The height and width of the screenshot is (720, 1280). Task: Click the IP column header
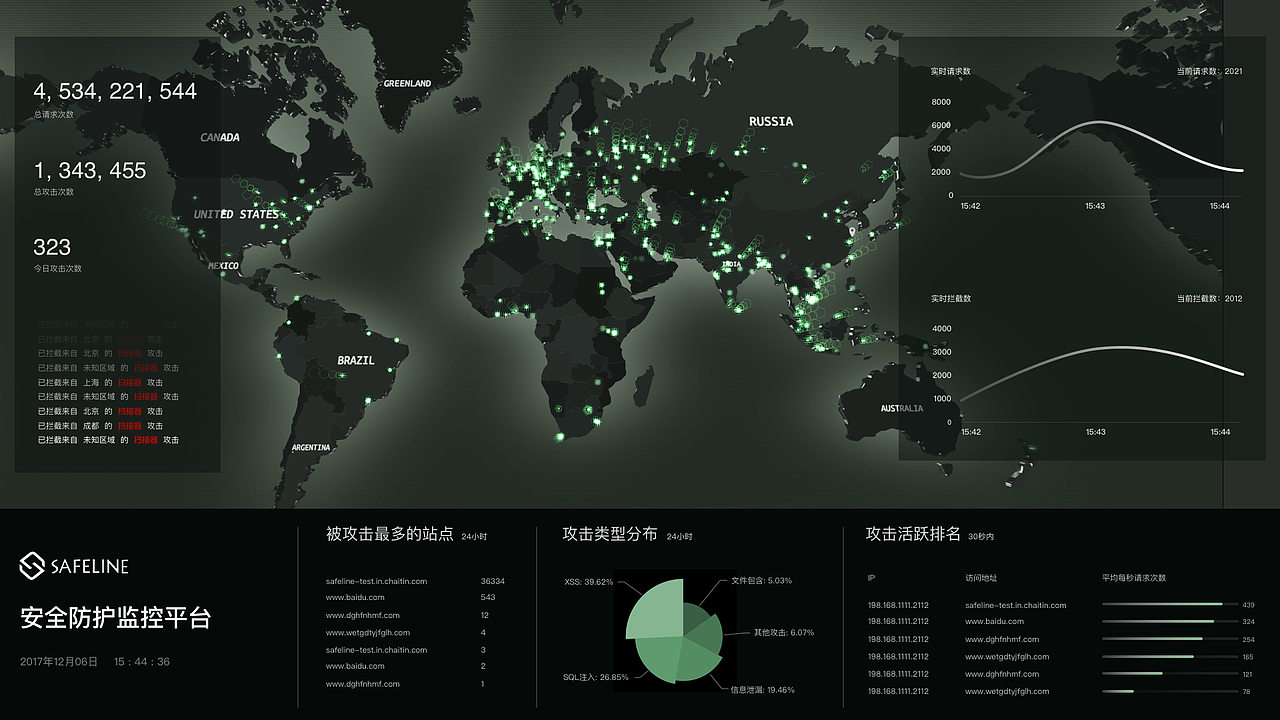(x=871, y=578)
